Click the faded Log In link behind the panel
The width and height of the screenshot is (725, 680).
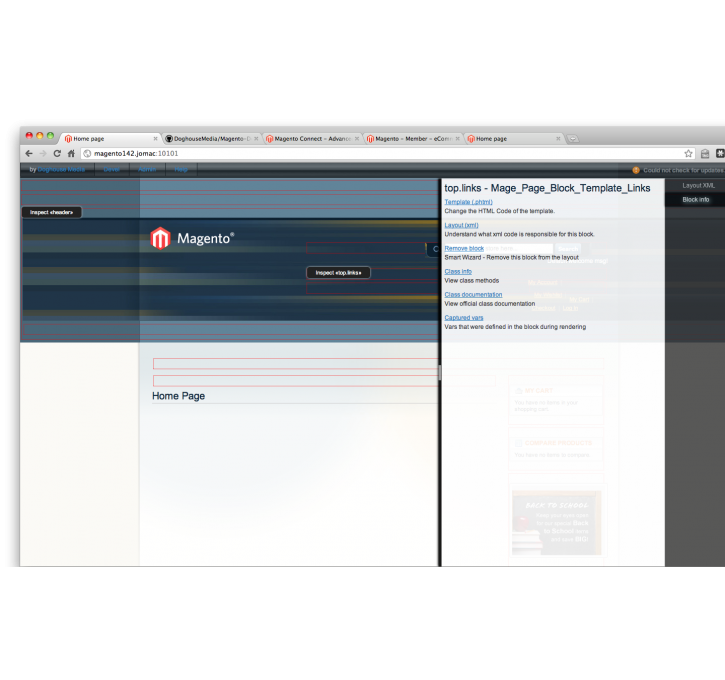pos(570,308)
